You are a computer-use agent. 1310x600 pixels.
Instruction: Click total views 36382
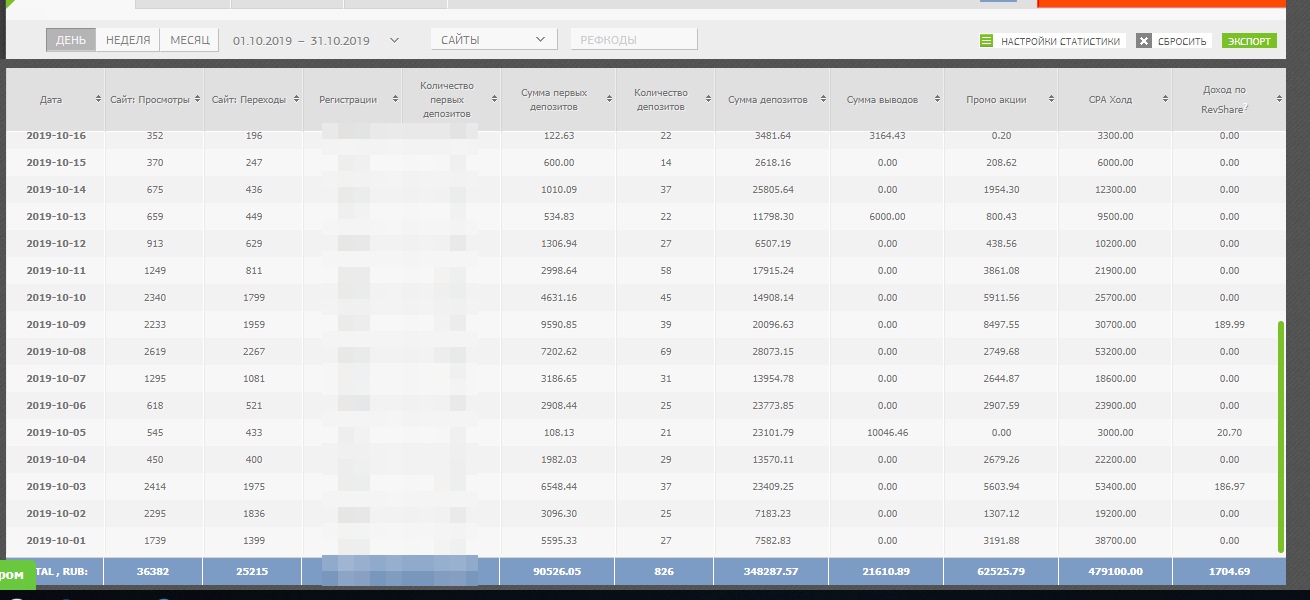tap(154, 572)
